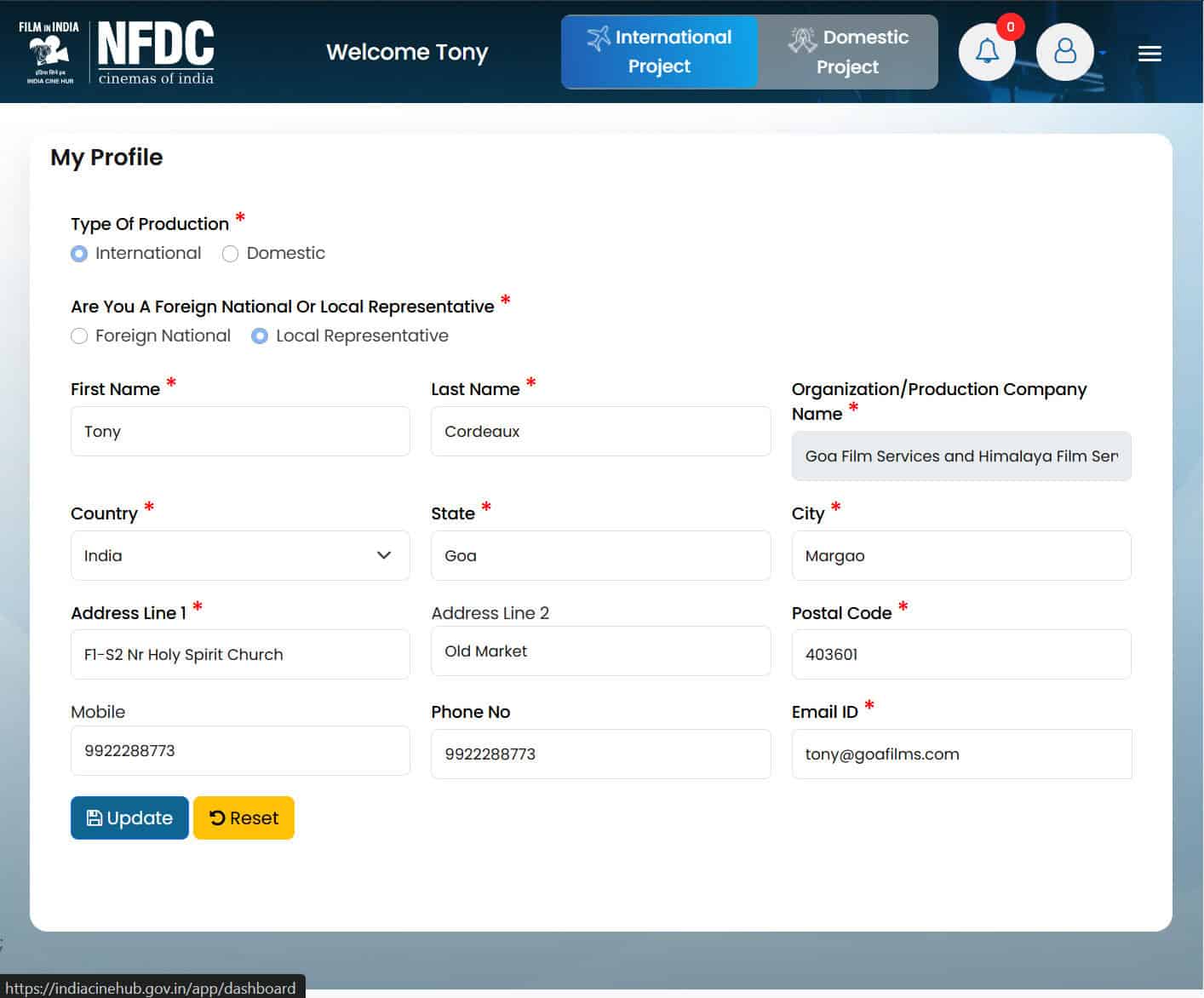The height and width of the screenshot is (998, 1204).
Task: Click the First Name field containing Tony
Action: [x=240, y=431]
